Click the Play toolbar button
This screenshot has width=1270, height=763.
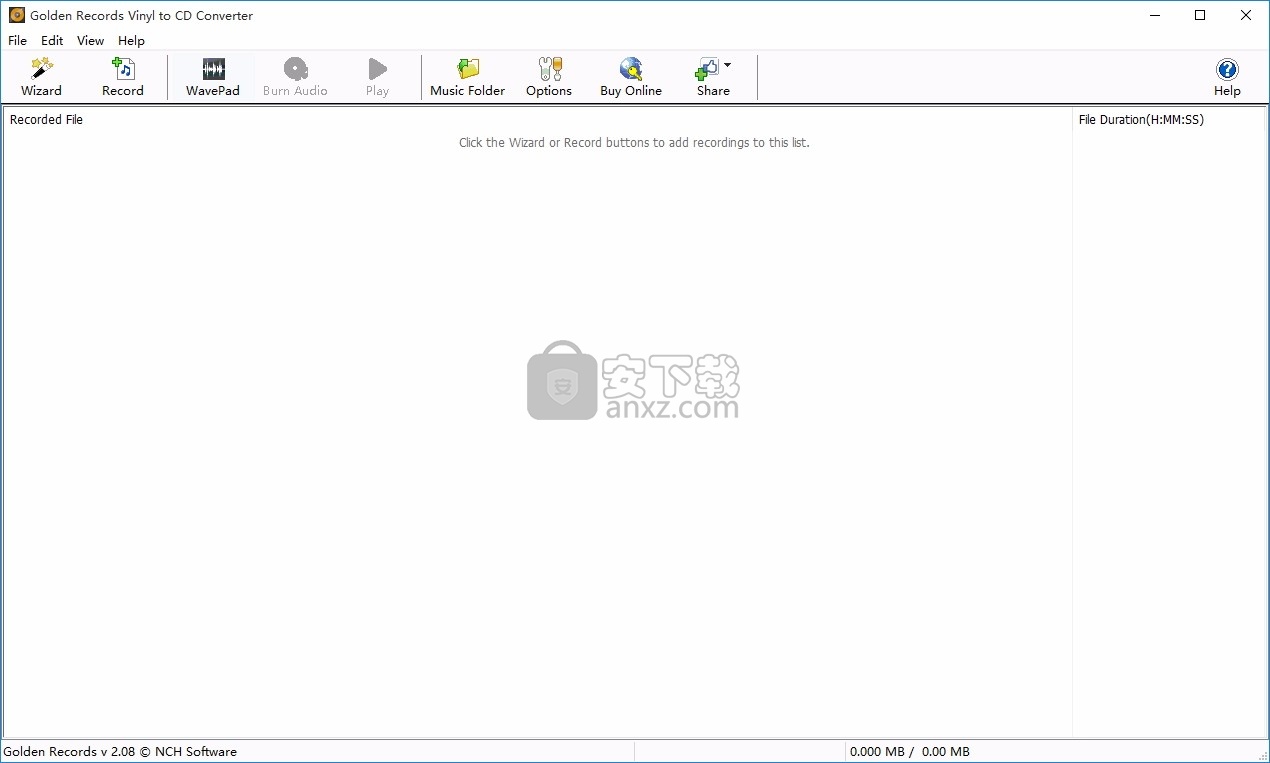tap(377, 77)
